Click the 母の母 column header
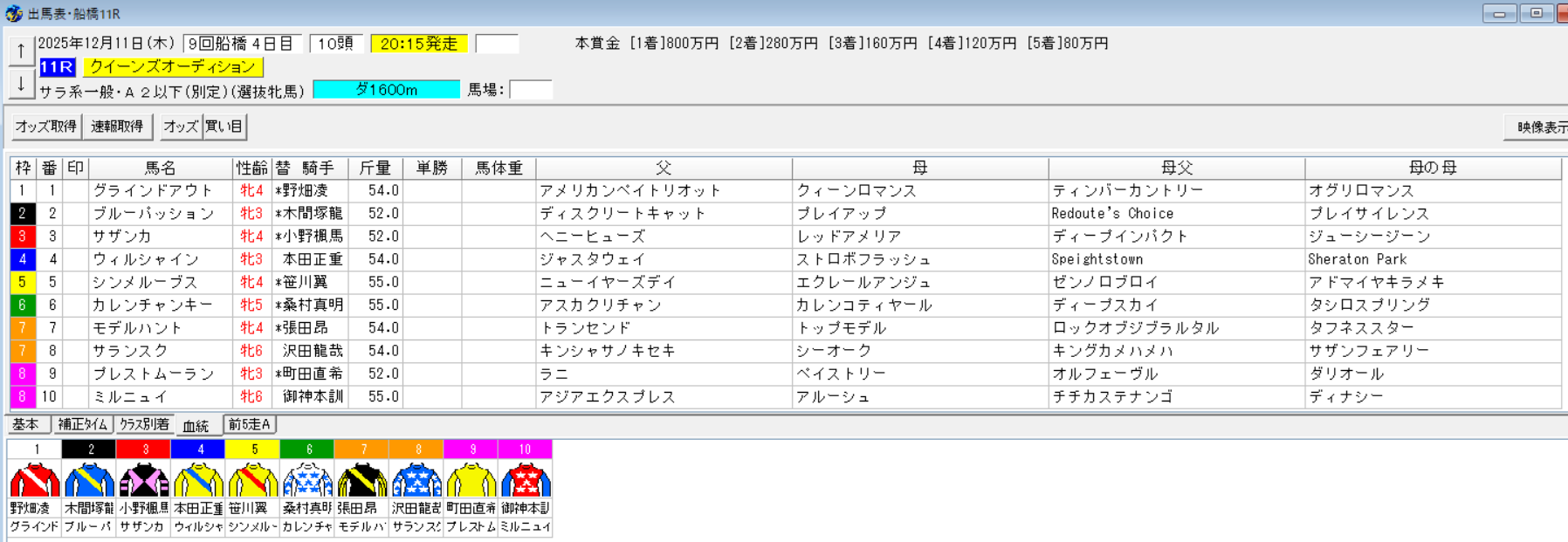The height and width of the screenshot is (542, 1568). coord(1433,168)
